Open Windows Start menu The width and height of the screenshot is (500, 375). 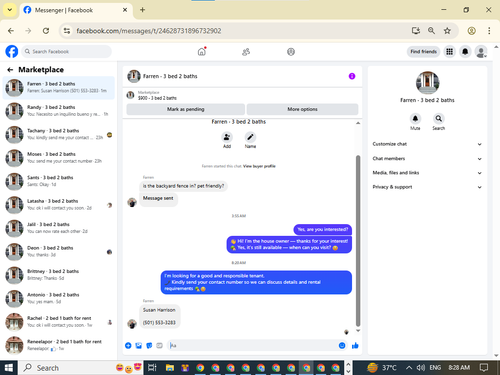(9, 368)
